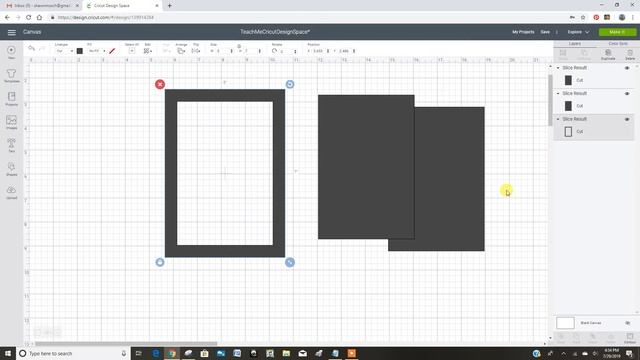Open the Flip dropdown
Viewport: 640px width, 360px height.
[196, 51]
